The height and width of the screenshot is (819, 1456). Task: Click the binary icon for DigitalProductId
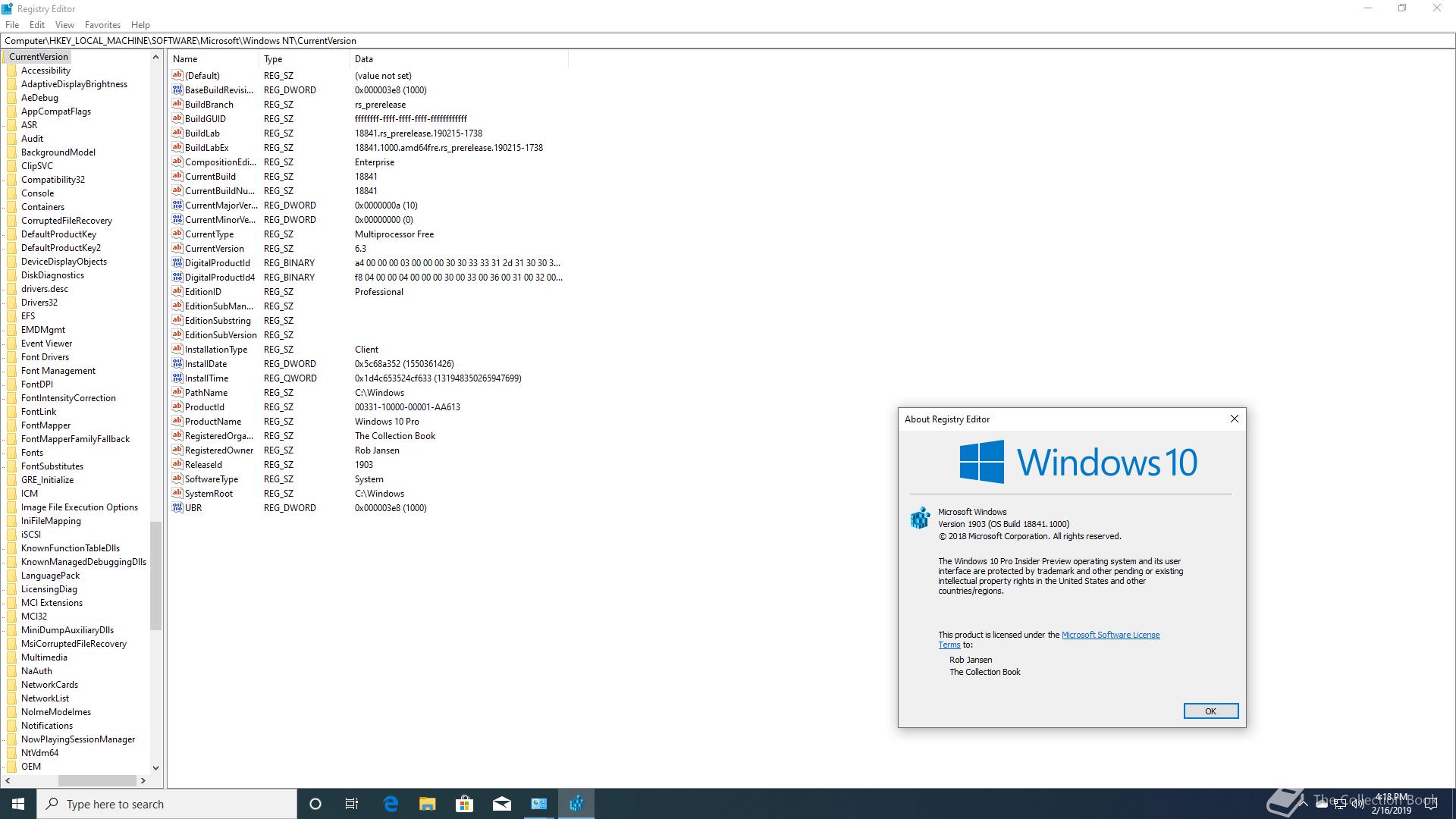pos(177,263)
